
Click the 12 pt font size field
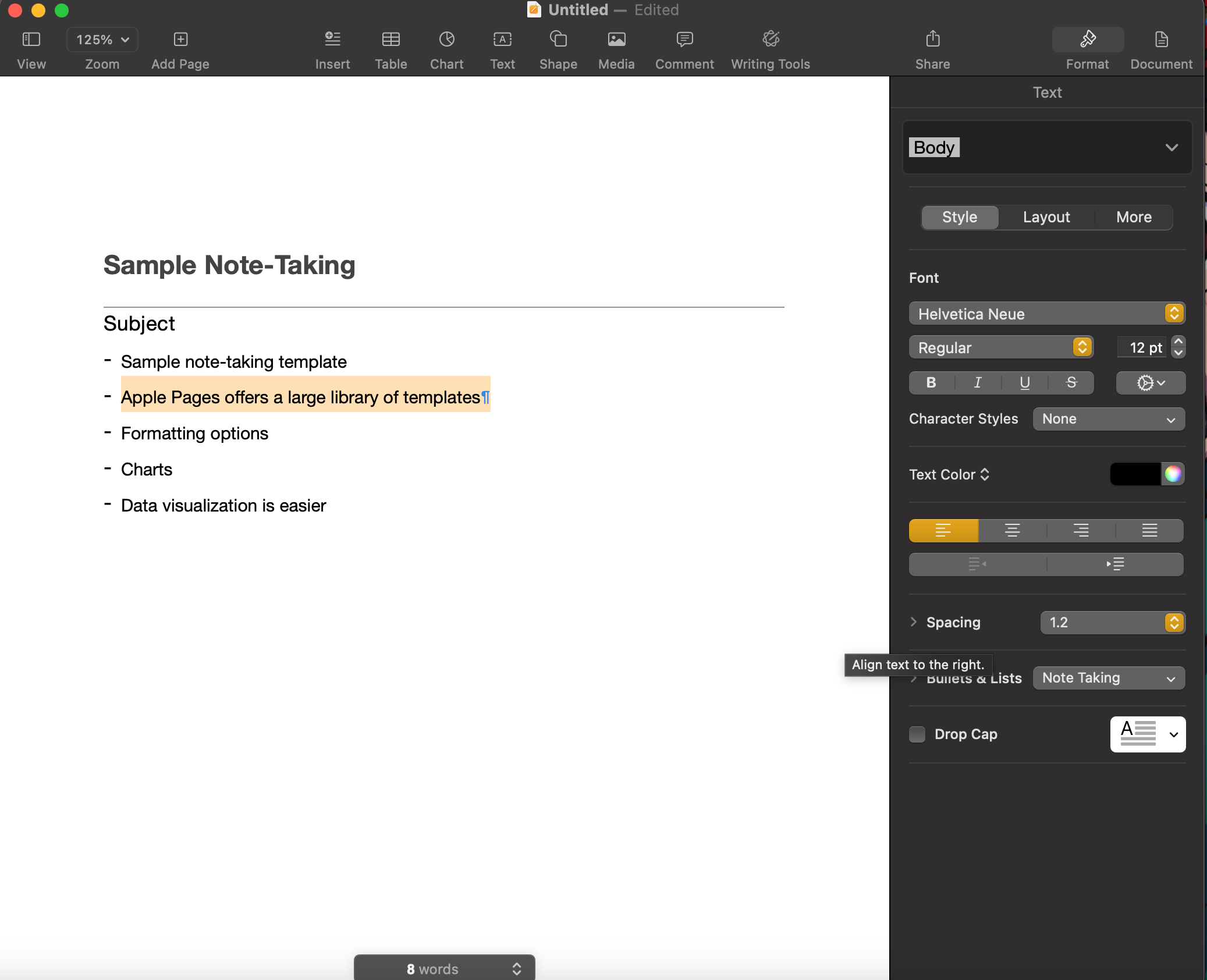coord(1142,347)
